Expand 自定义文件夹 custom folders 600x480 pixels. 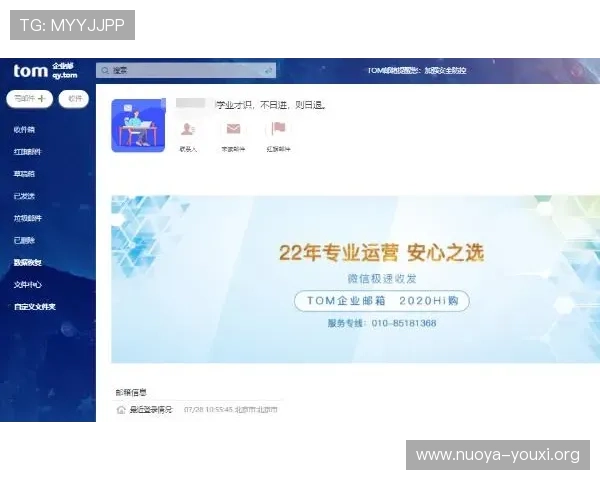(34, 307)
